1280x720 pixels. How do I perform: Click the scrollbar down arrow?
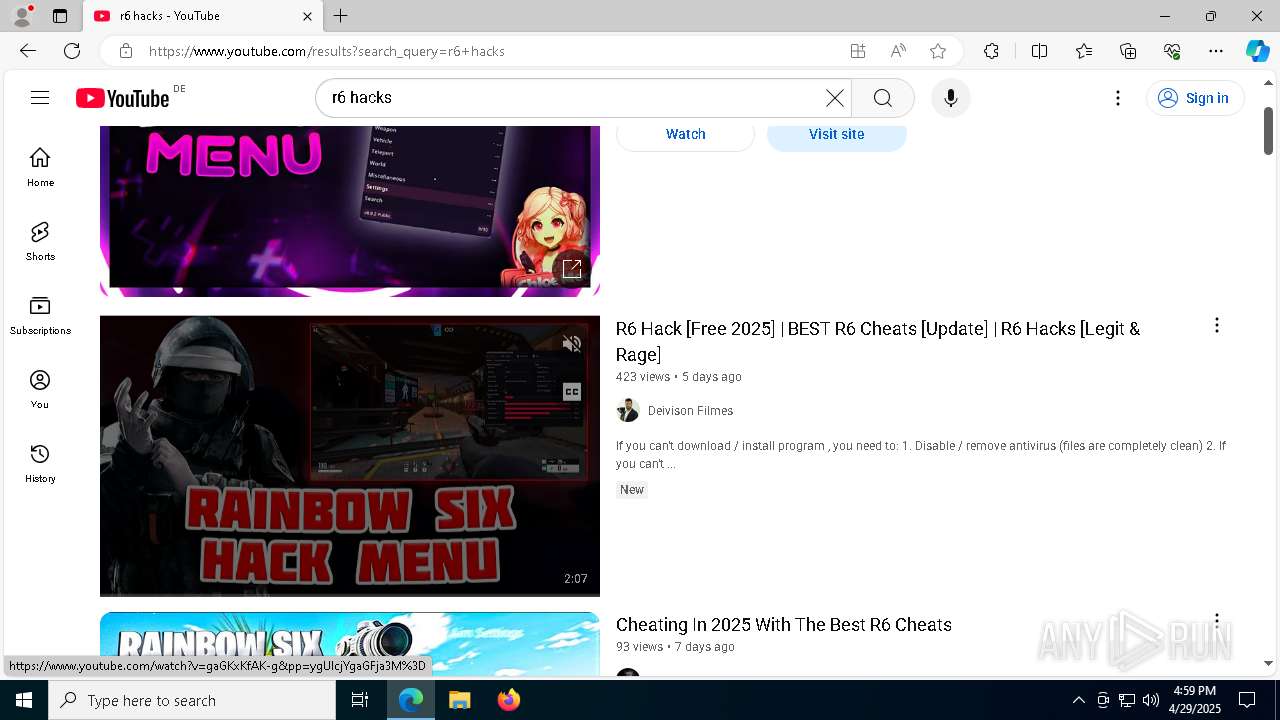pos(1268,663)
